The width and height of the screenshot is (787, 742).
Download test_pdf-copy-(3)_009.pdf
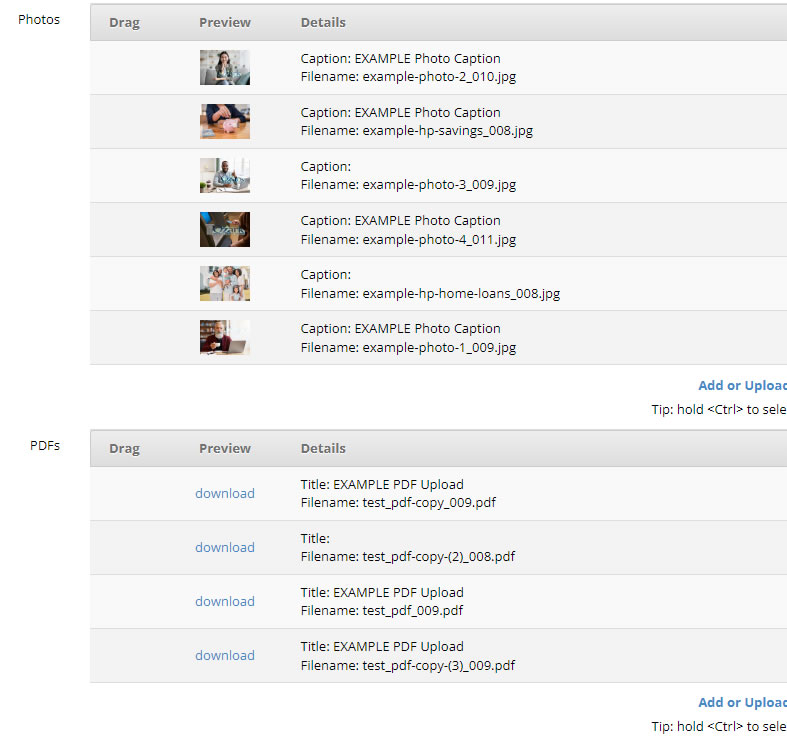(225, 655)
